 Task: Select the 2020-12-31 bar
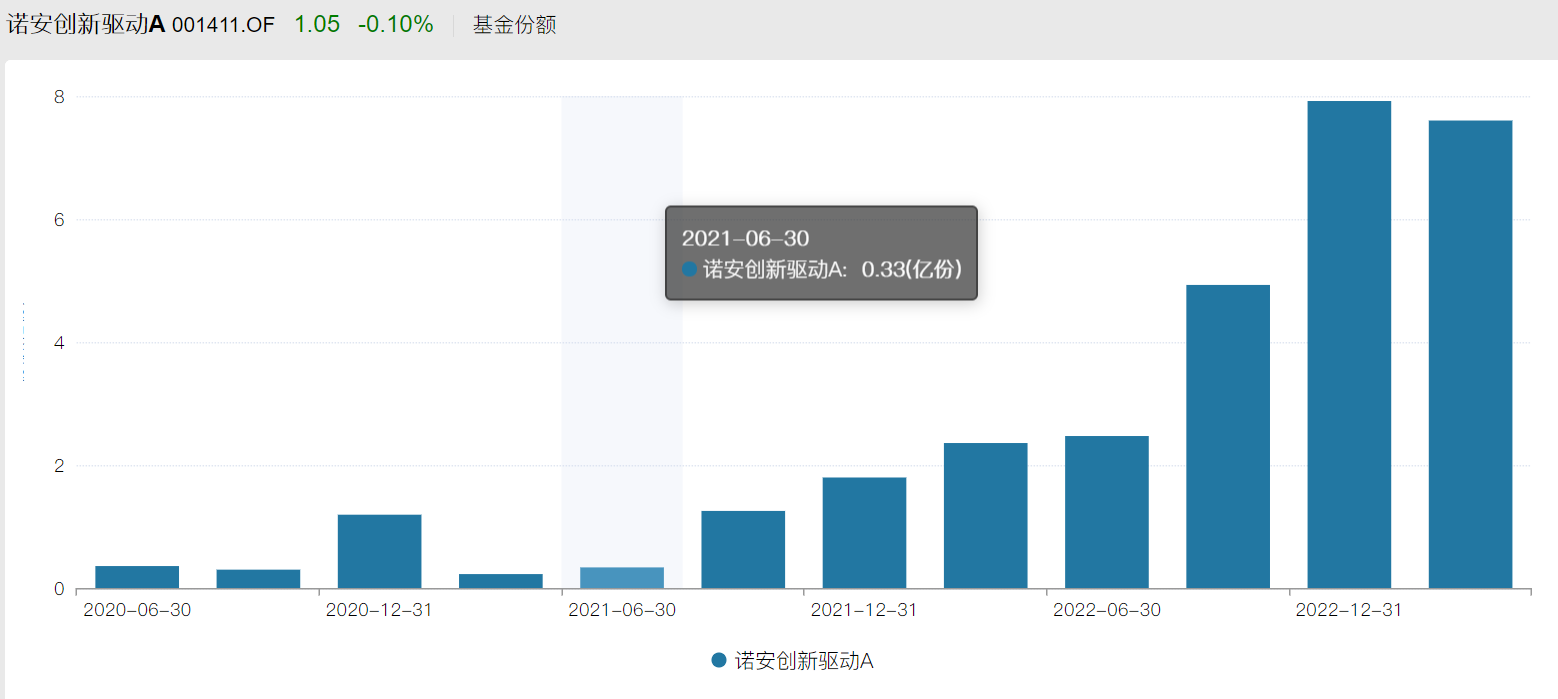click(x=380, y=551)
